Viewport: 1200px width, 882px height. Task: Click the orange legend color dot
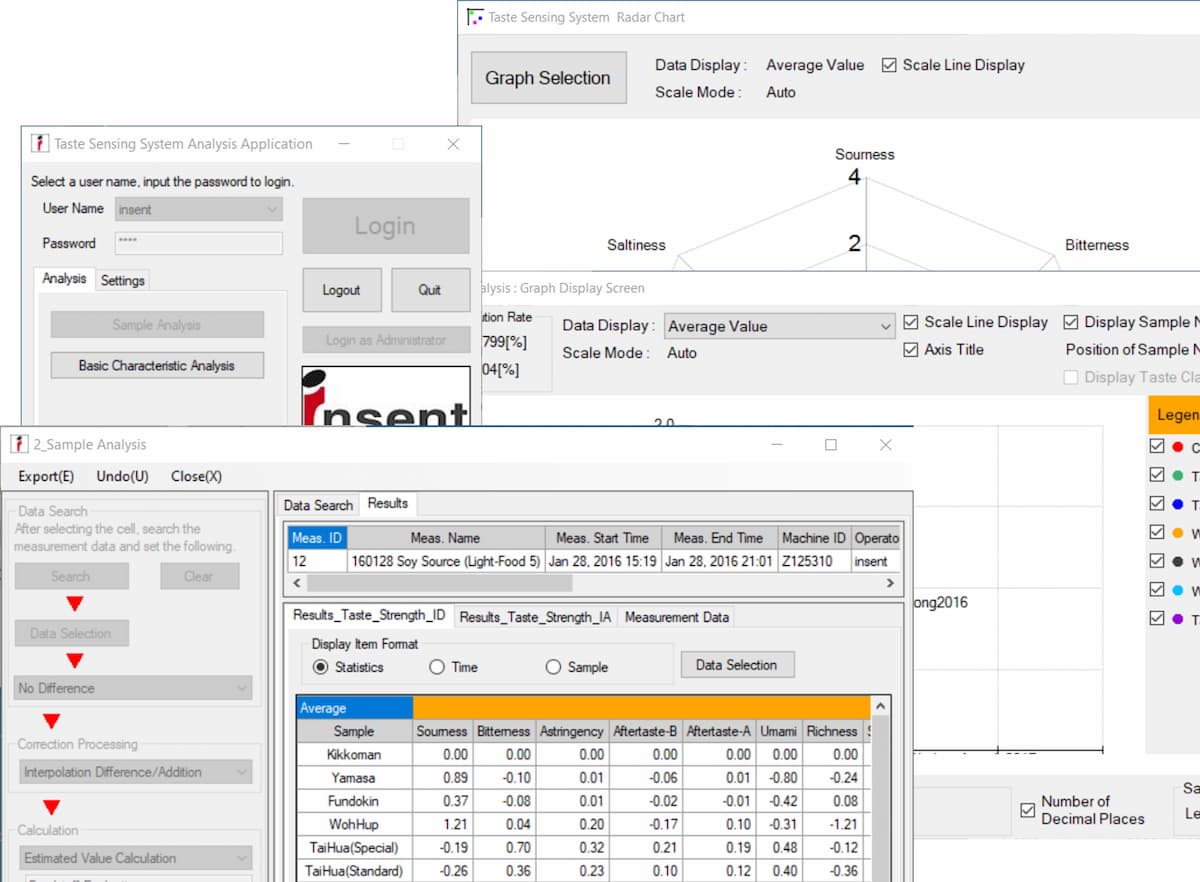[x=1178, y=533]
